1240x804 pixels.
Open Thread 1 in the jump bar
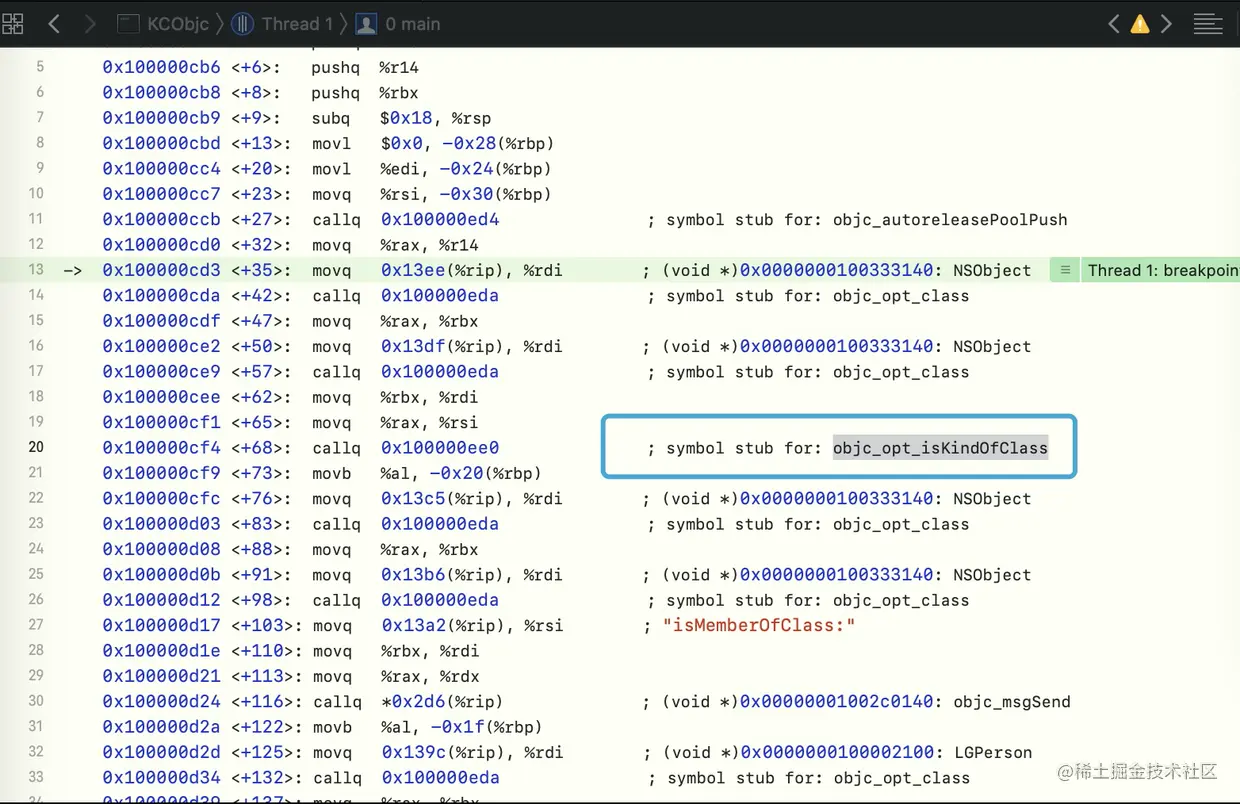click(x=283, y=24)
